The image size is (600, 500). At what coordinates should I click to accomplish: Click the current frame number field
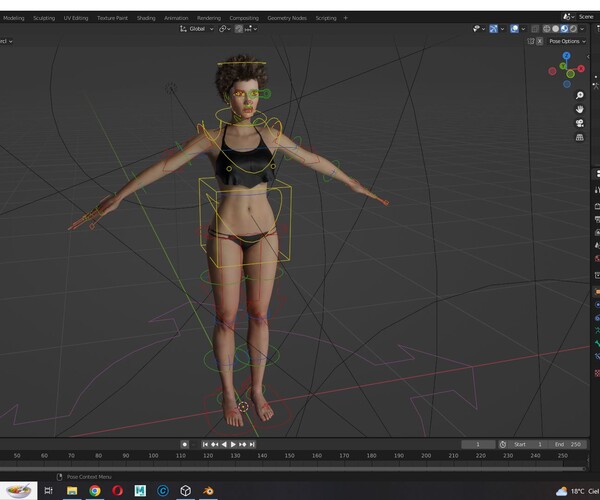point(478,445)
